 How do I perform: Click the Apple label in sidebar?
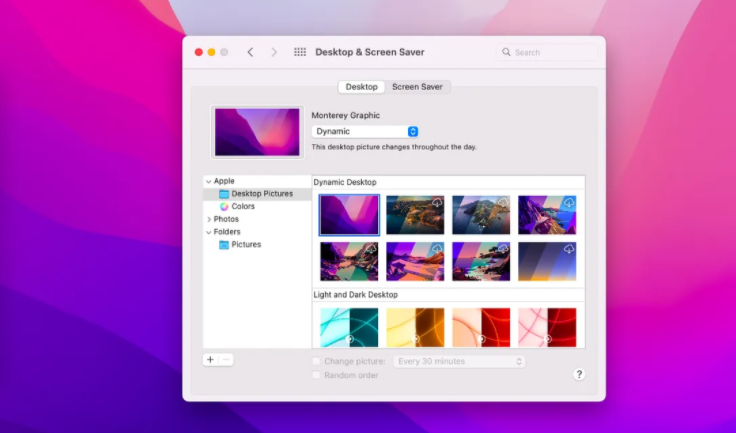point(224,181)
